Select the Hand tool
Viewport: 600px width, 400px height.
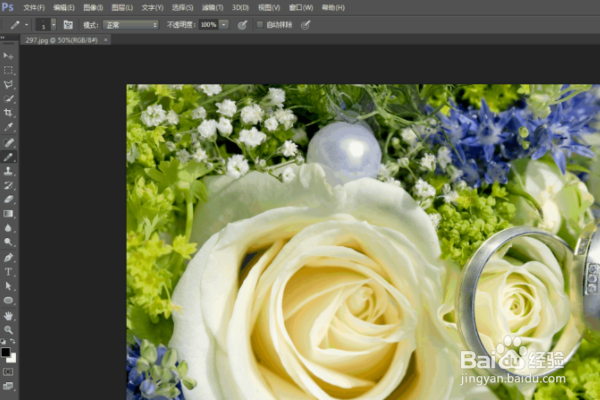(x=8, y=316)
